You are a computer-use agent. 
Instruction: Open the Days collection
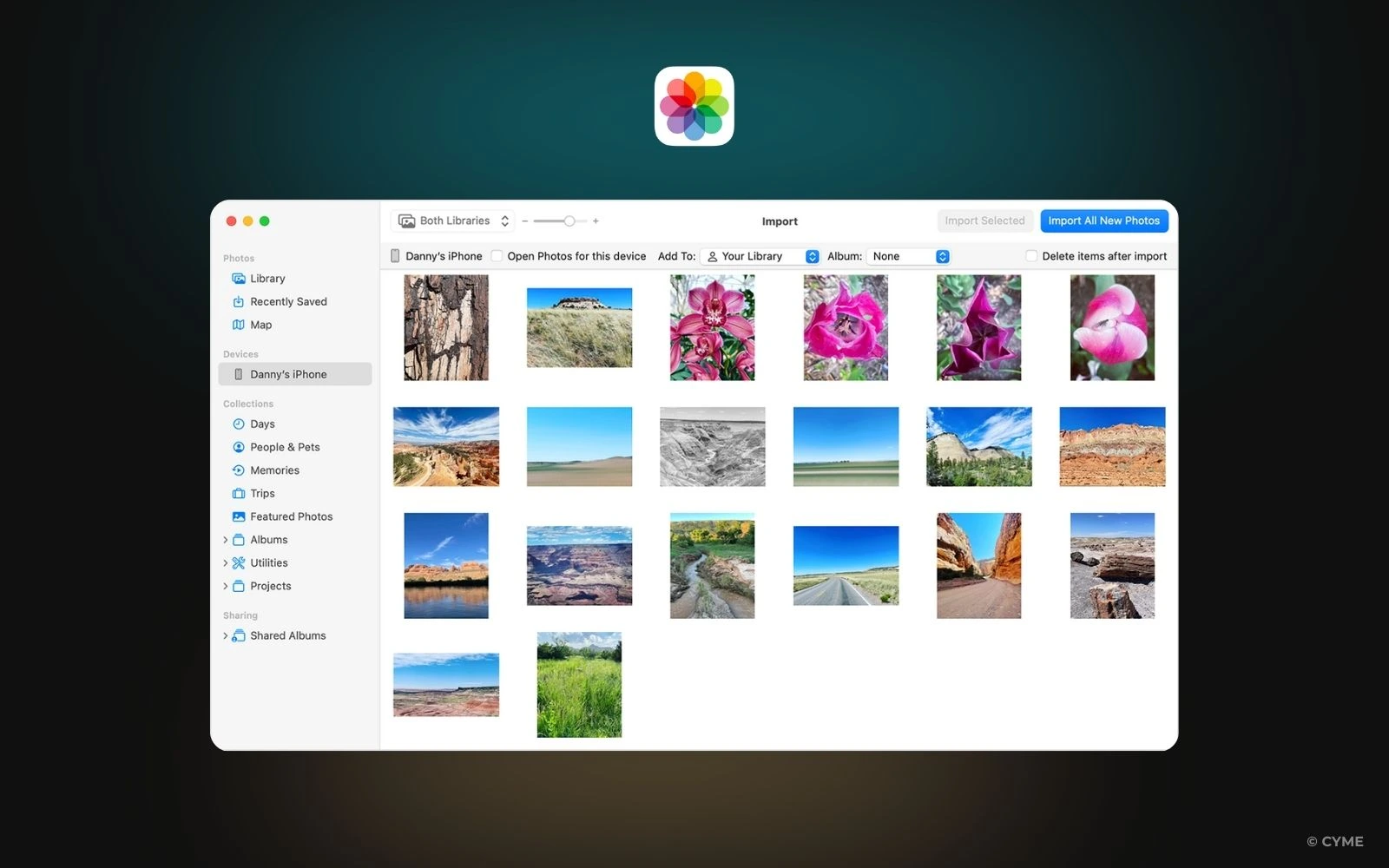coord(262,424)
